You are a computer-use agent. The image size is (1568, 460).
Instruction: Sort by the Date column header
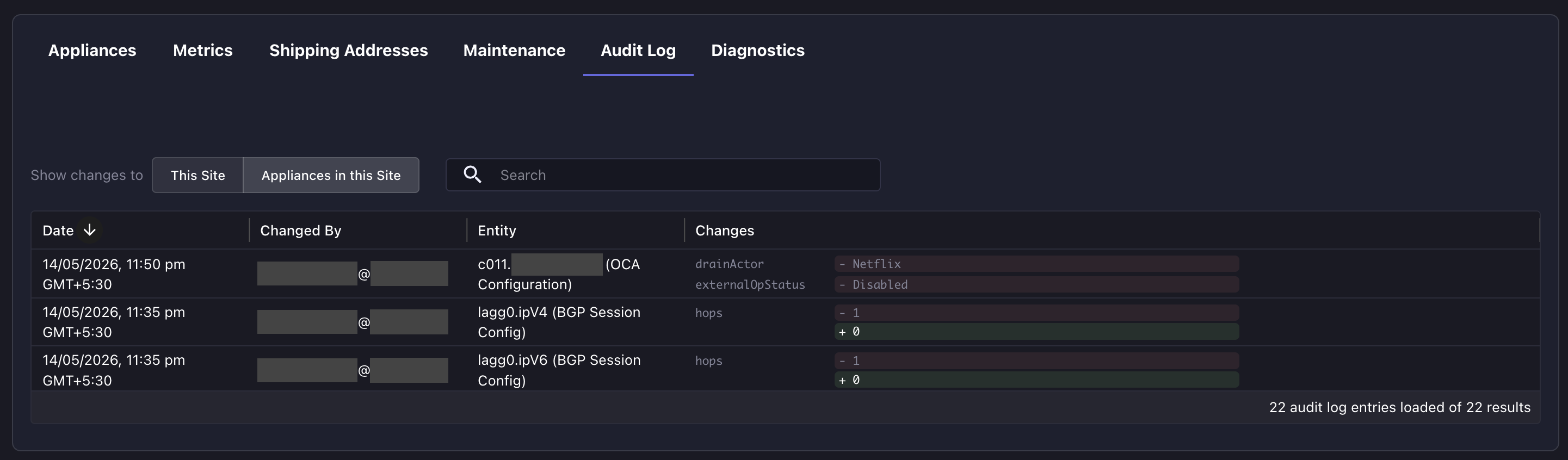pos(58,231)
